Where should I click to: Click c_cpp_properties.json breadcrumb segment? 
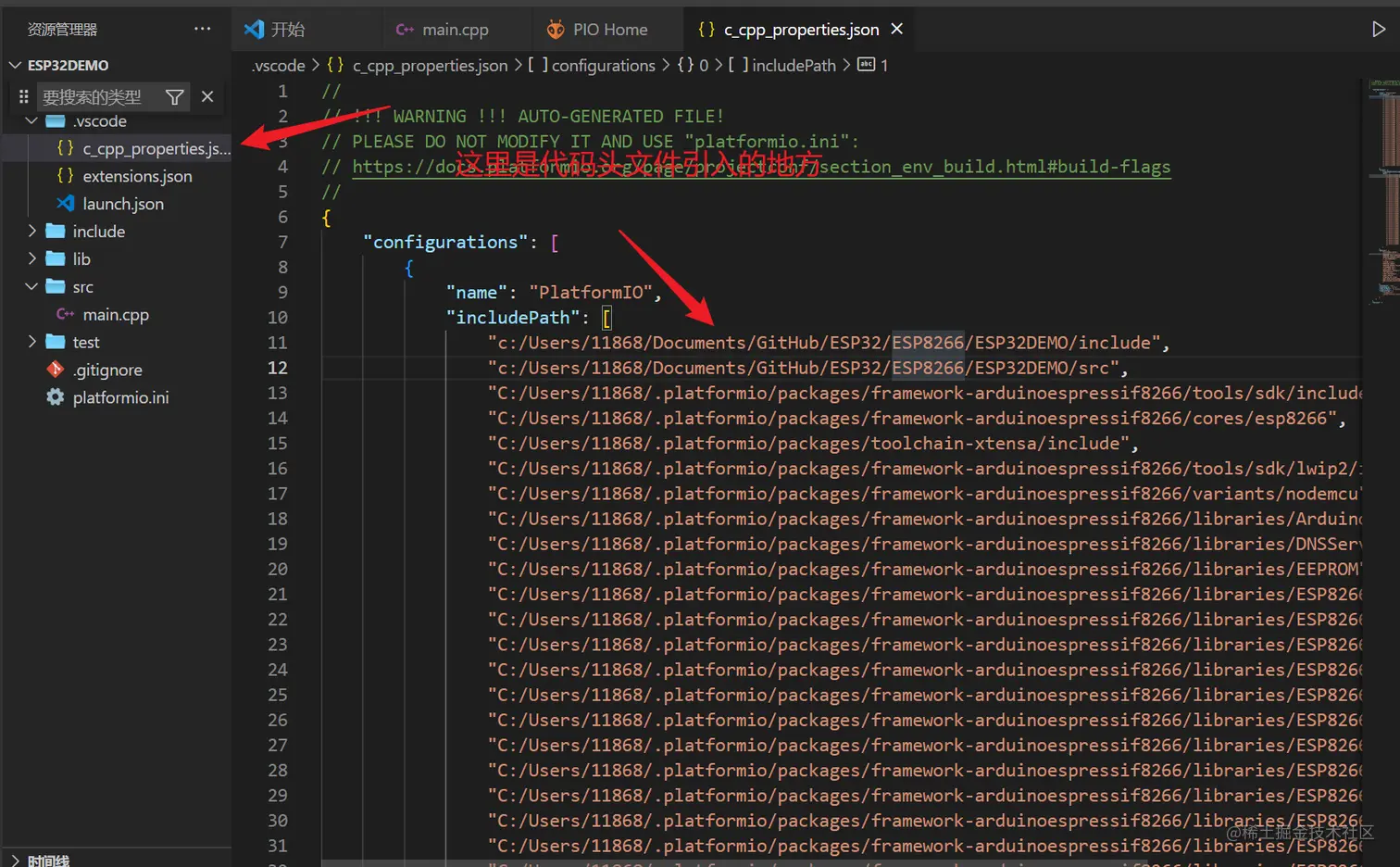point(430,65)
